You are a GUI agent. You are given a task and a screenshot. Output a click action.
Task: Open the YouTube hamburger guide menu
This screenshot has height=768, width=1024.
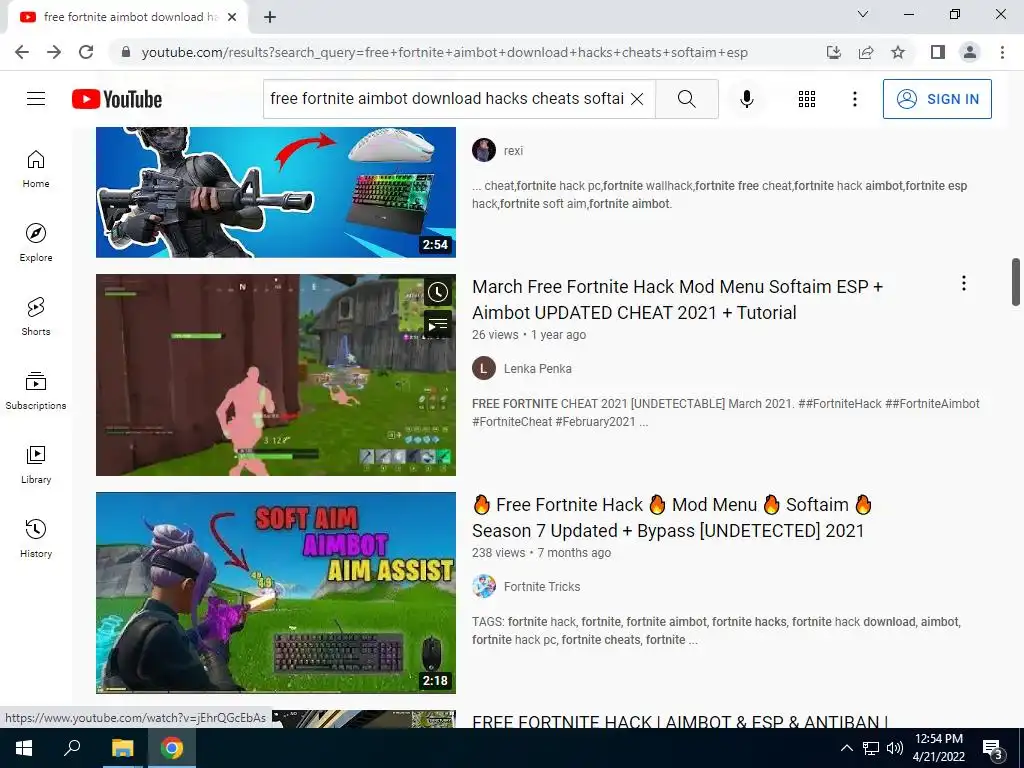click(x=36, y=99)
